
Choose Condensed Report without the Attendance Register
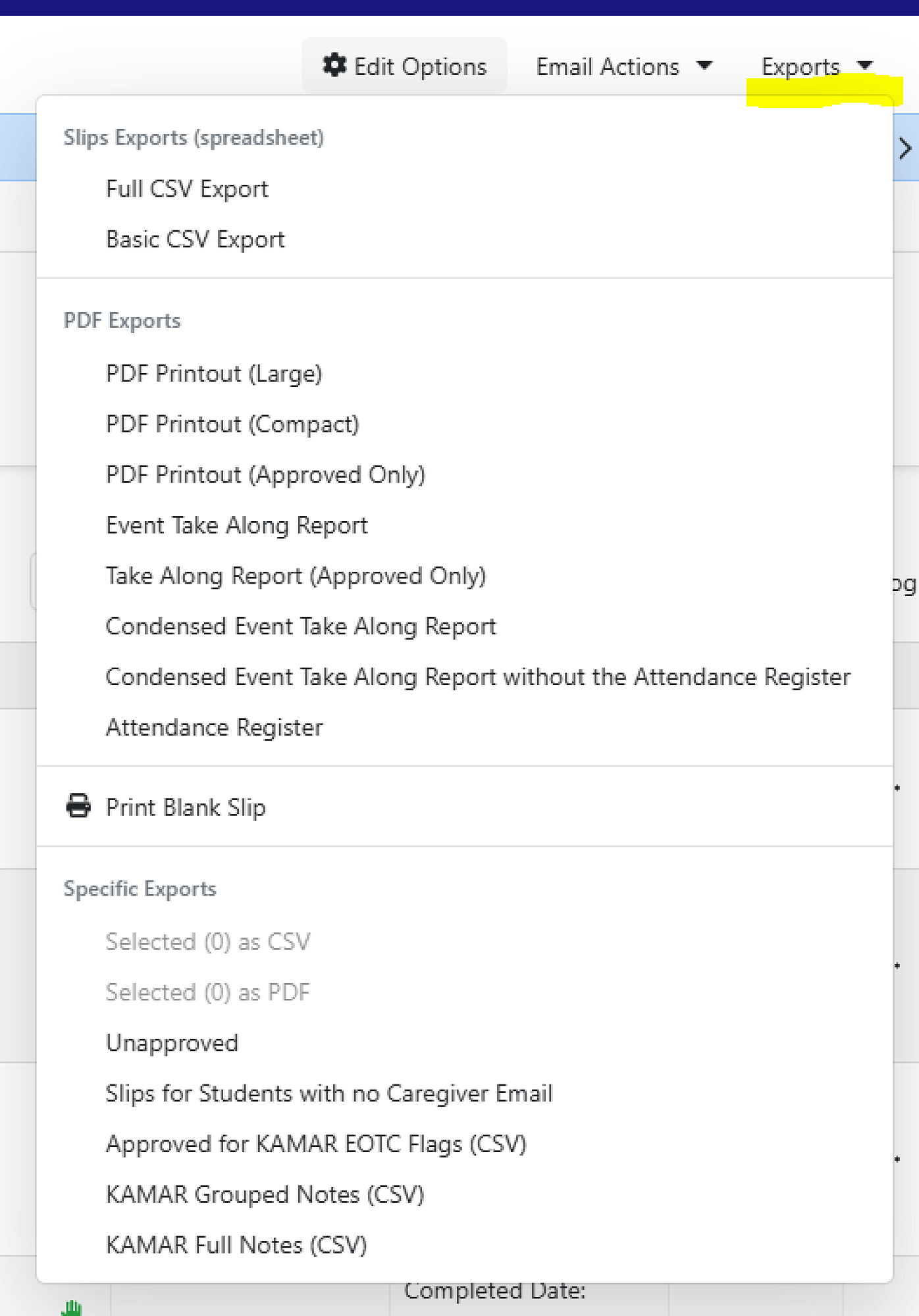tap(478, 678)
